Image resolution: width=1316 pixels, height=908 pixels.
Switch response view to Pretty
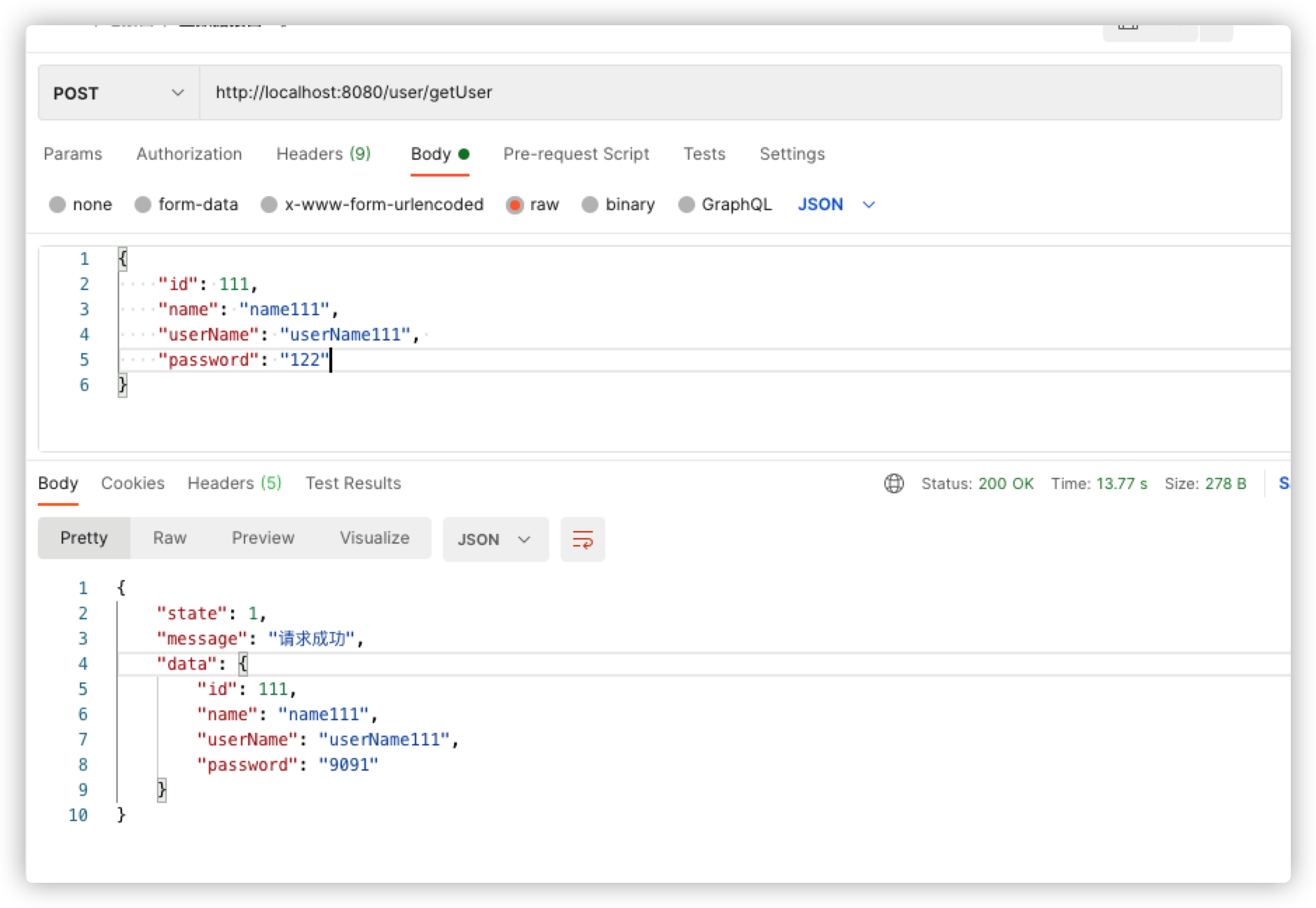click(x=84, y=538)
